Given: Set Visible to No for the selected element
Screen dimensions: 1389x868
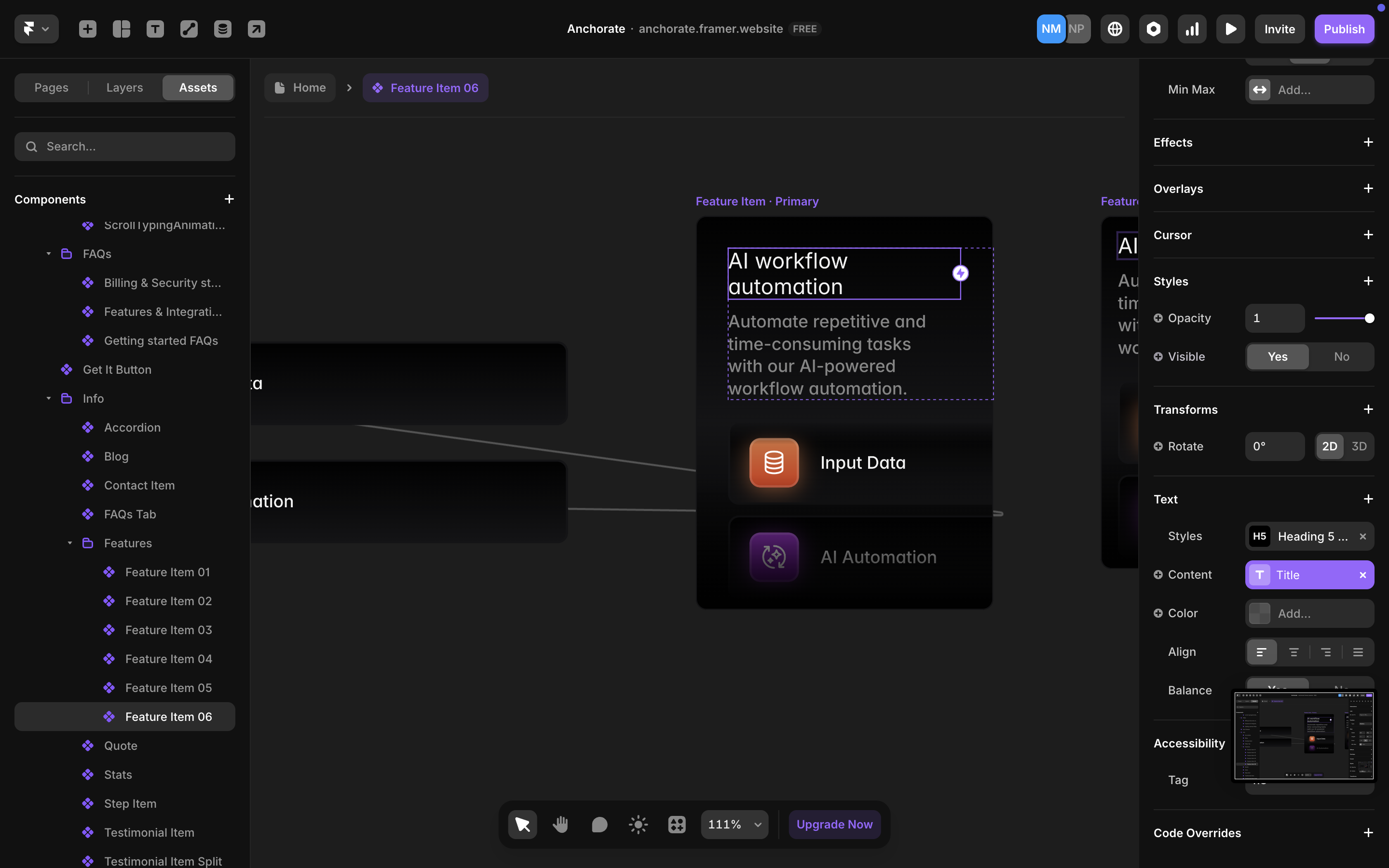Looking at the screenshot, I should [x=1341, y=356].
